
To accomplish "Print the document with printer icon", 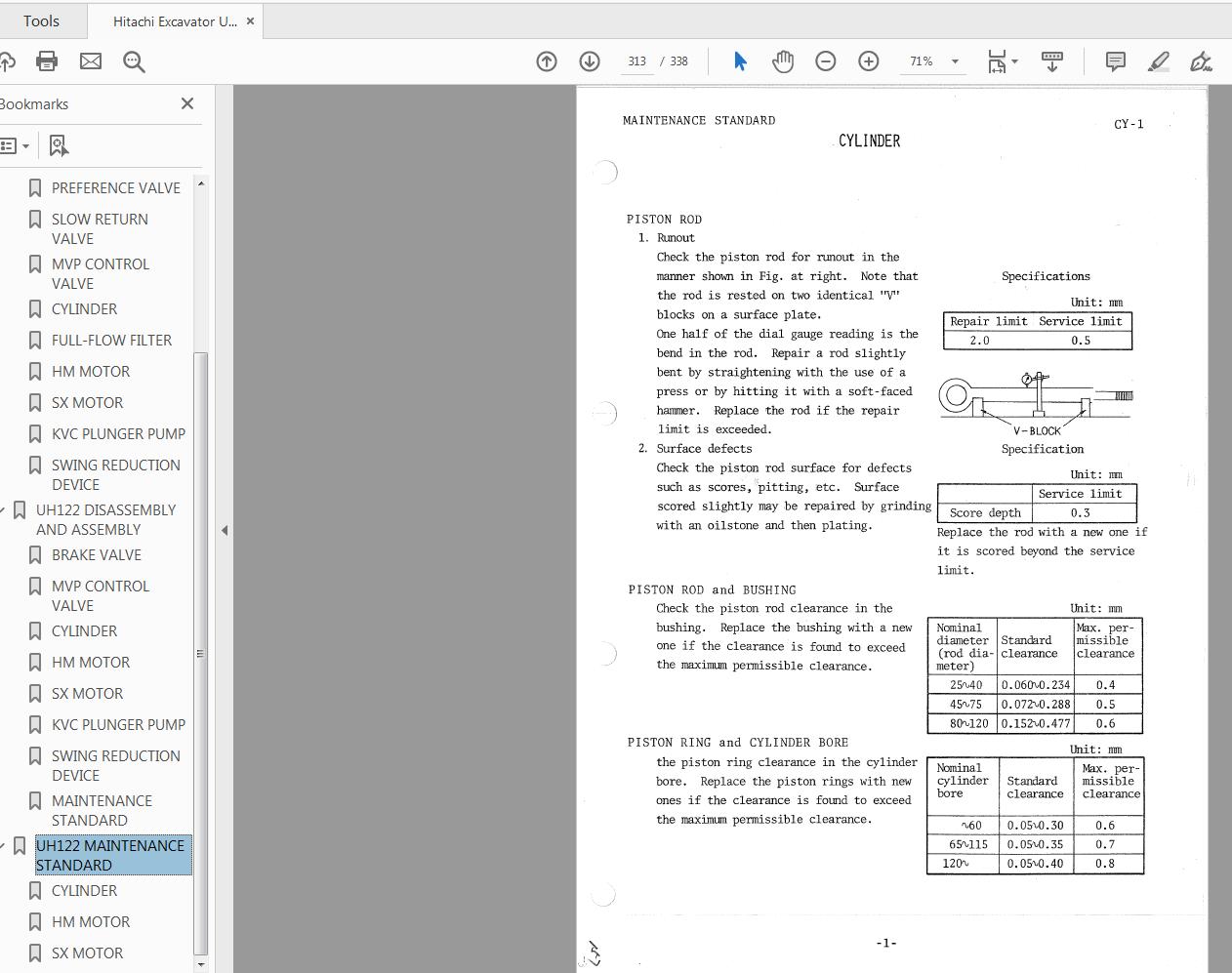I will [46, 61].
